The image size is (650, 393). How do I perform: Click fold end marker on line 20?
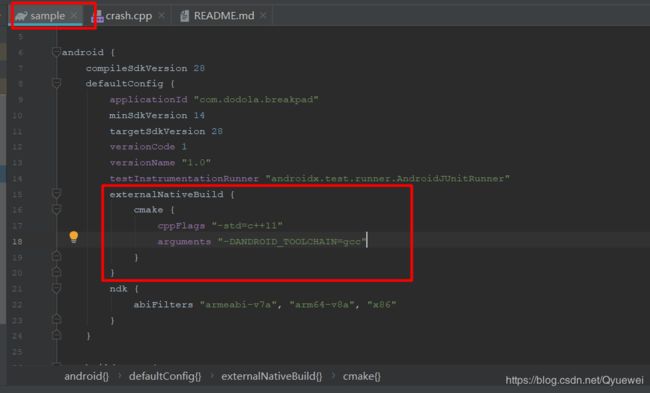pos(57,272)
